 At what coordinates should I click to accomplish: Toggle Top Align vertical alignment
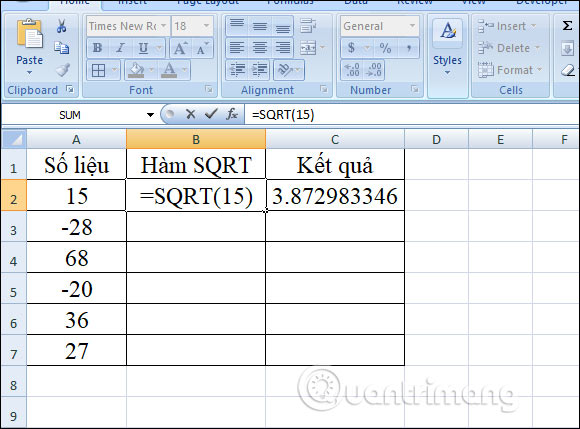point(237,25)
